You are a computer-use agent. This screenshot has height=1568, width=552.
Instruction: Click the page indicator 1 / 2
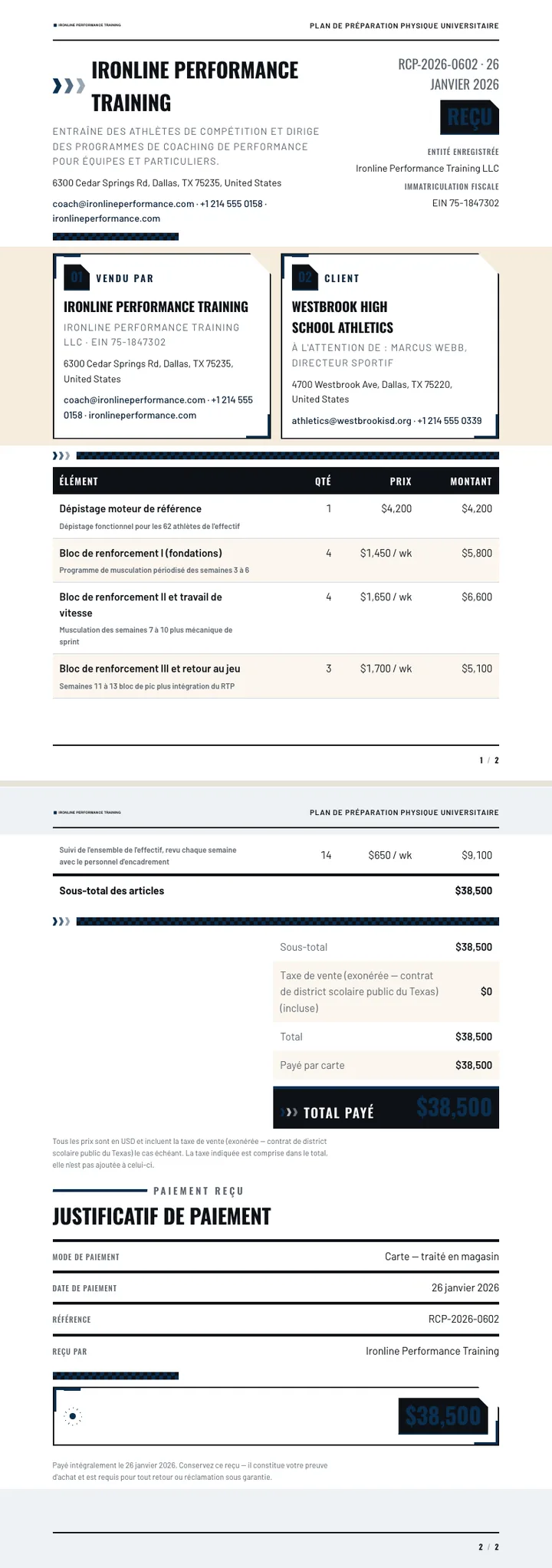coord(489,761)
